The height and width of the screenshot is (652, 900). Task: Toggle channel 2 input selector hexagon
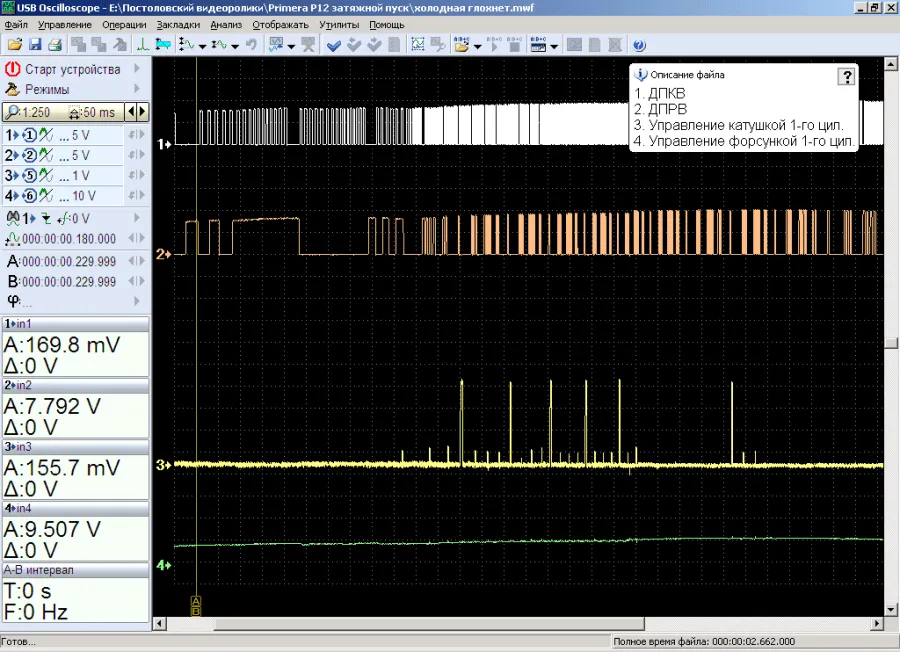pos(29,156)
